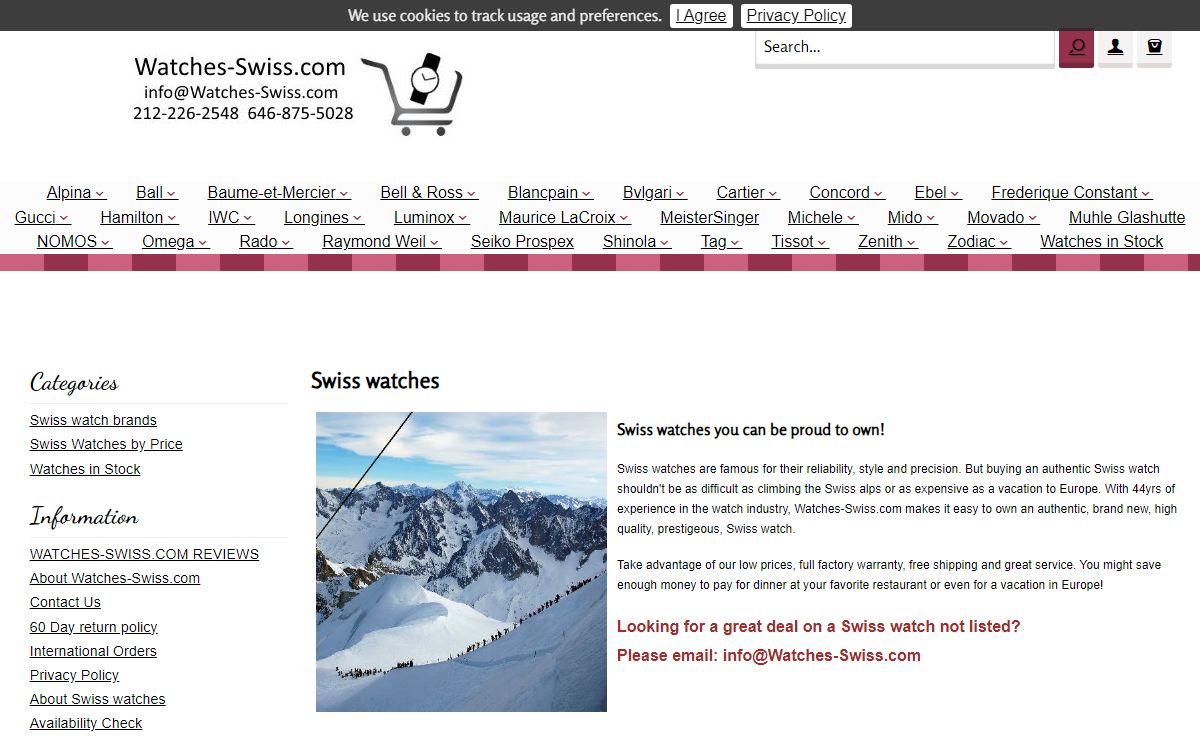Expand the Movado brand menu
The height and width of the screenshot is (740, 1200).
pyautogui.click(x=1003, y=217)
